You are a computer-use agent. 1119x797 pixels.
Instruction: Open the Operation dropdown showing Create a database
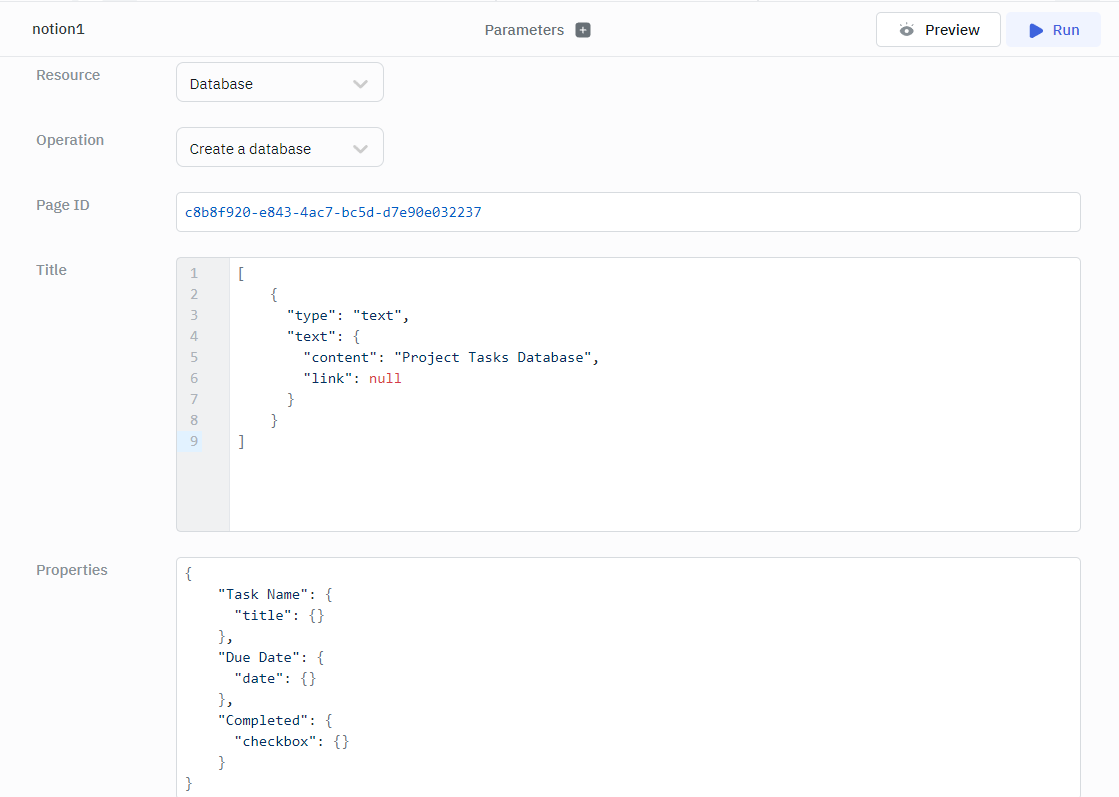(x=279, y=149)
